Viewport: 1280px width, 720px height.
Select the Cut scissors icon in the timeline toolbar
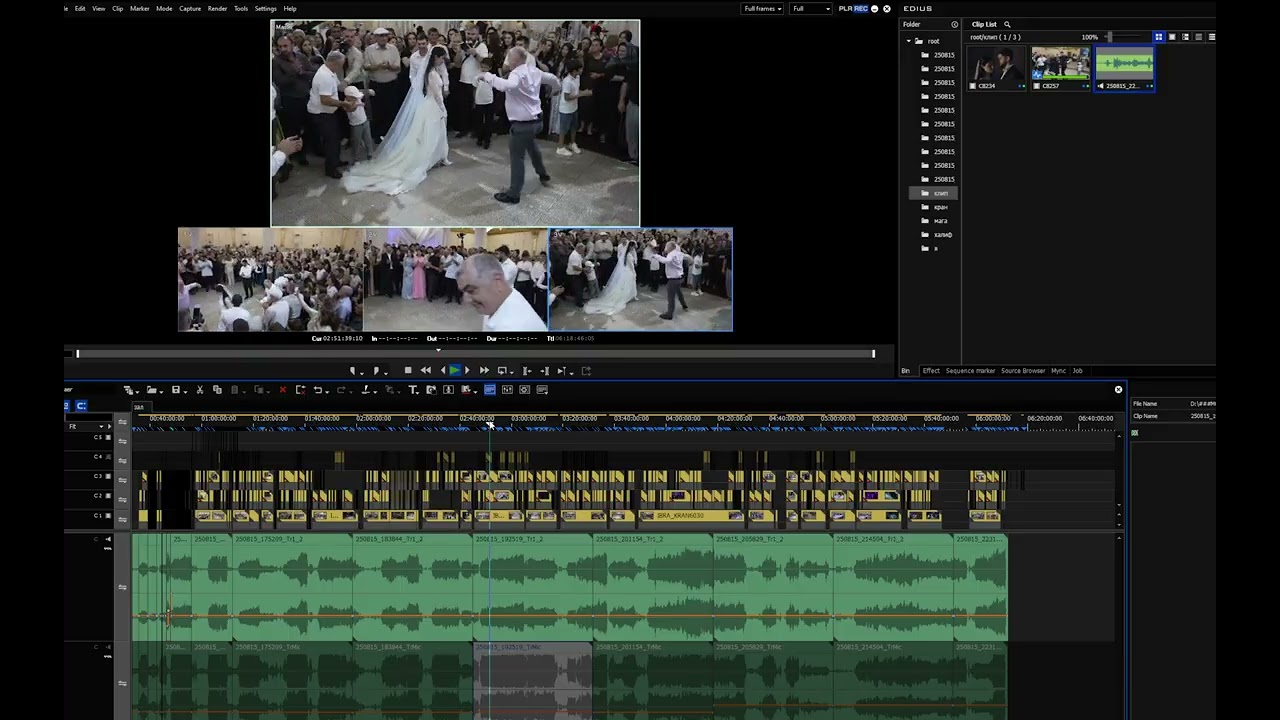point(200,390)
